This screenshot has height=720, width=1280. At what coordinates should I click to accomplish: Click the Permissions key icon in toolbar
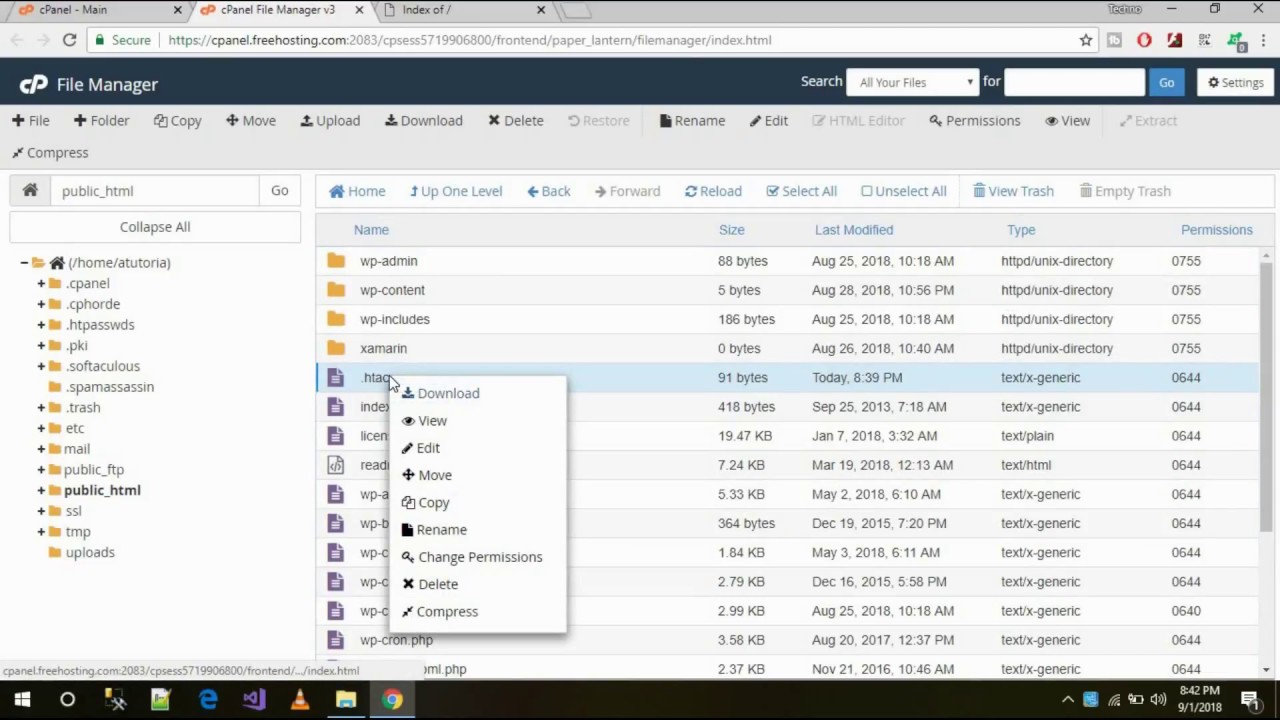coord(936,121)
